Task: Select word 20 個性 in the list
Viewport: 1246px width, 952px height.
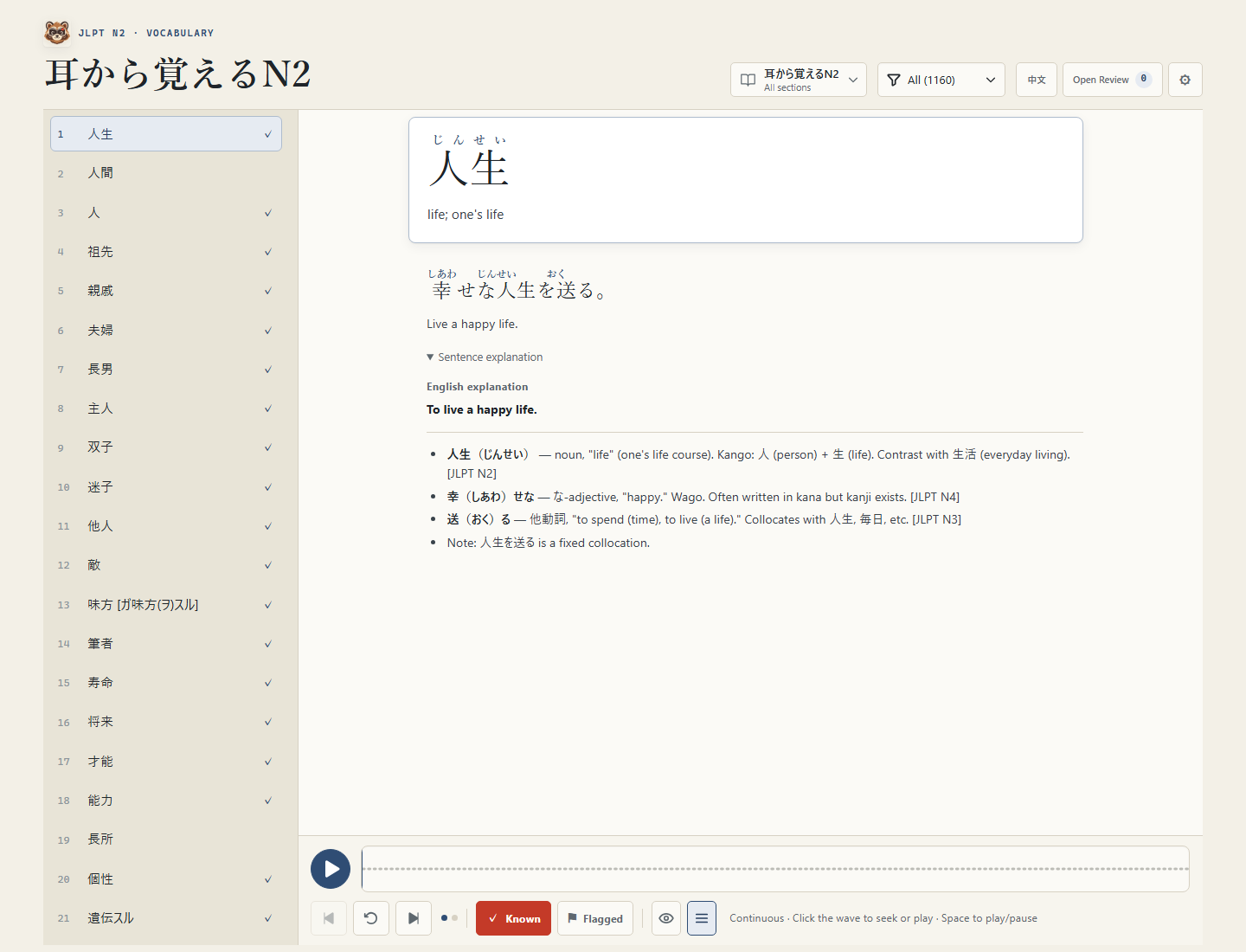Action: pyautogui.click(x=166, y=878)
